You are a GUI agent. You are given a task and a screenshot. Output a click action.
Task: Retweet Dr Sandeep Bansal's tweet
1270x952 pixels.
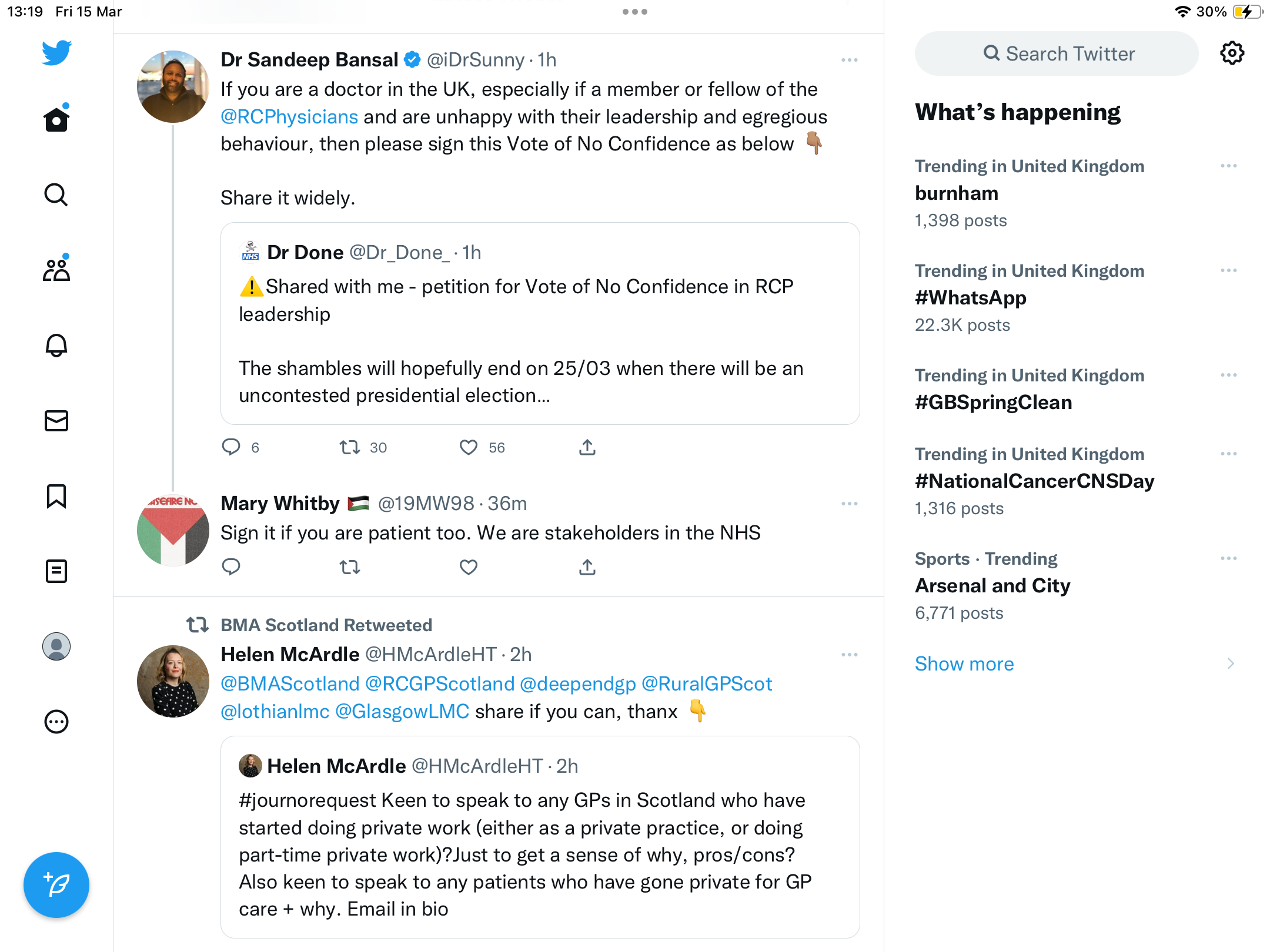[350, 448]
